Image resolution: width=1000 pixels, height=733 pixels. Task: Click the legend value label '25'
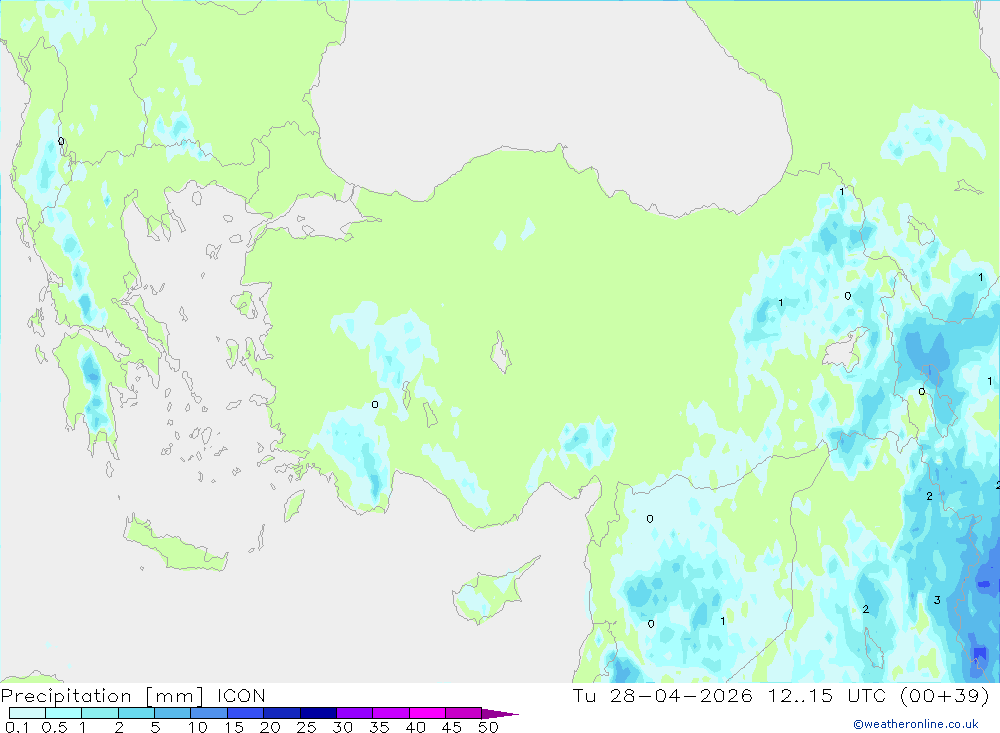307,727
